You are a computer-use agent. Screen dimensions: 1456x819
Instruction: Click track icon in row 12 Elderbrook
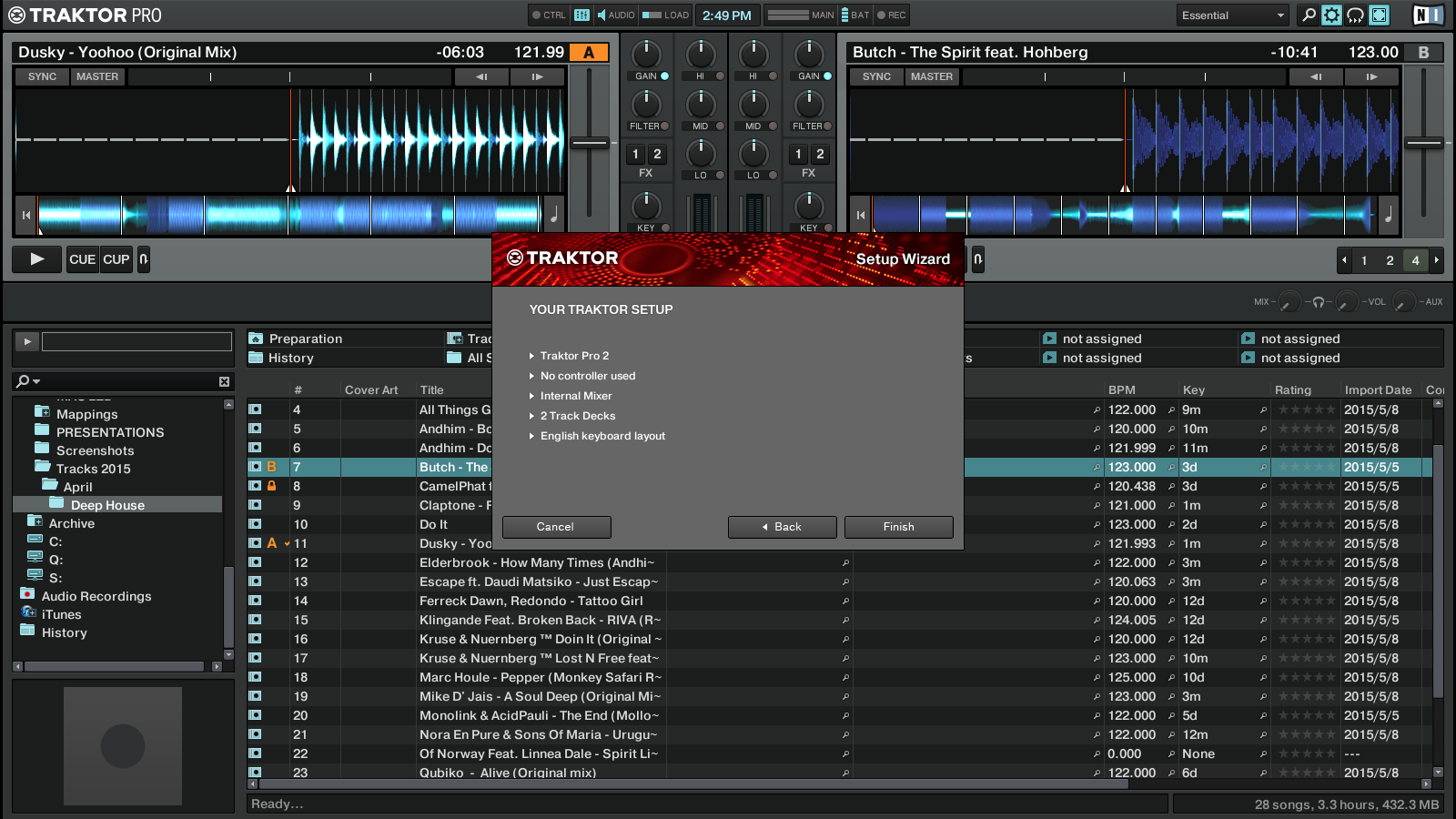point(255,562)
